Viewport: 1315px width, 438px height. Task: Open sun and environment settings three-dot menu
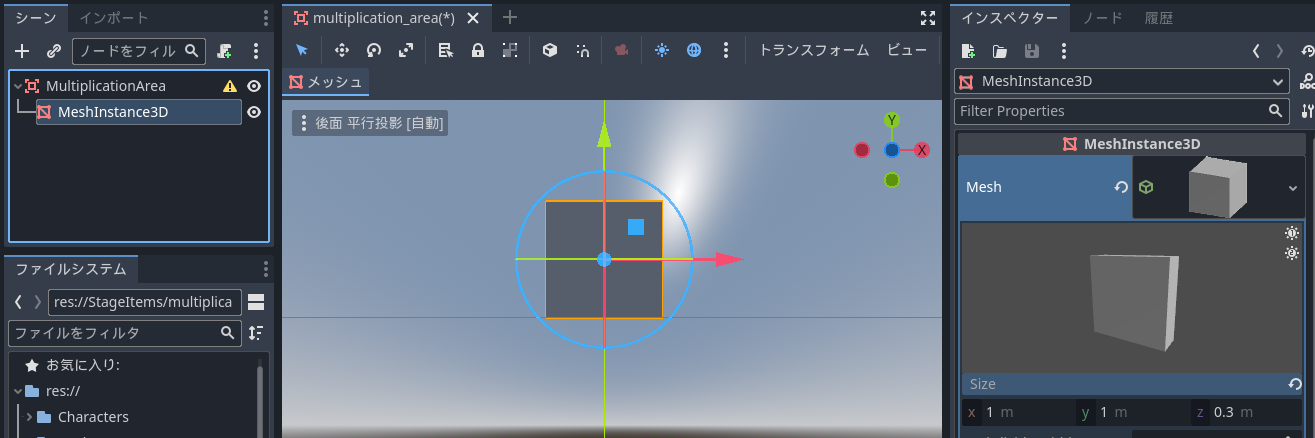726,50
